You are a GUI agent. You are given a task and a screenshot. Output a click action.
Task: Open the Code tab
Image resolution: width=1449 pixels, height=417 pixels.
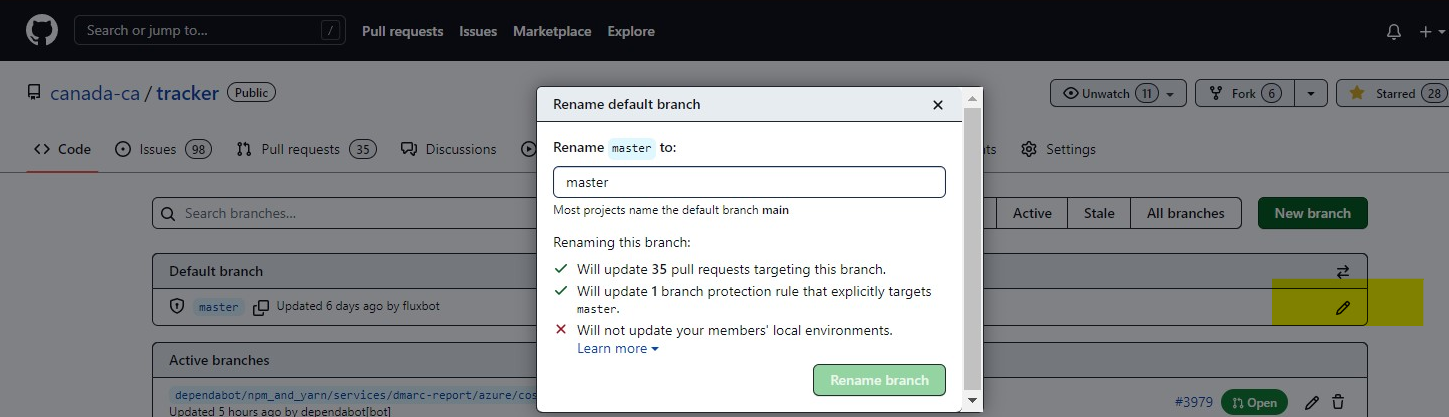[x=62, y=149]
